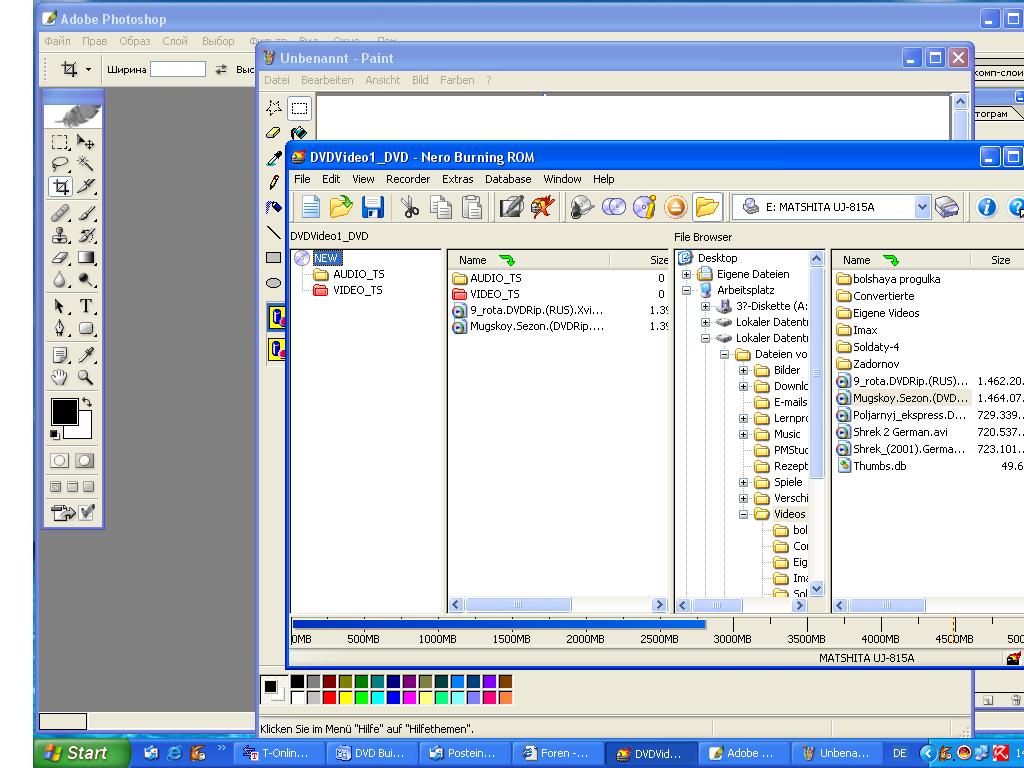Select the Type tool in Photoshop
Image resolution: width=1024 pixels, height=768 pixels.
click(87, 306)
